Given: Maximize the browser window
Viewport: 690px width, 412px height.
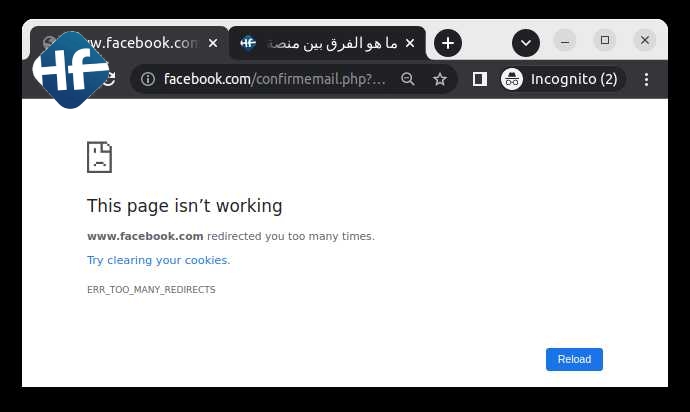Looking at the screenshot, I should (x=605, y=41).
